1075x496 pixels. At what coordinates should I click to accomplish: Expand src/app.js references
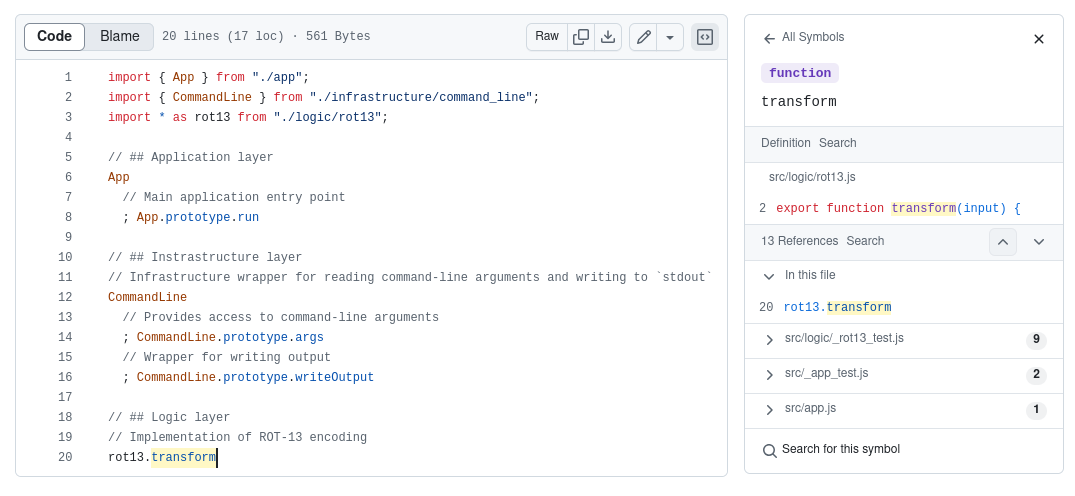pos(769,409)
